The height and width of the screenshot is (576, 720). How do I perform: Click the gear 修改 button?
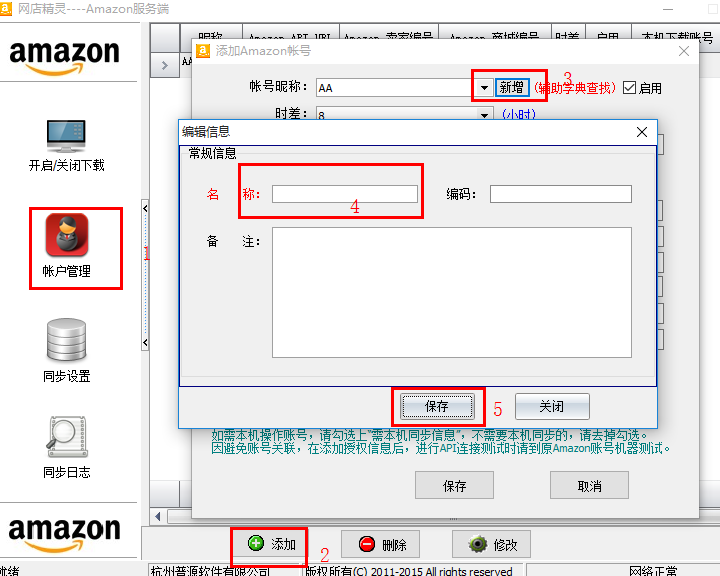(x=491, y=544)
